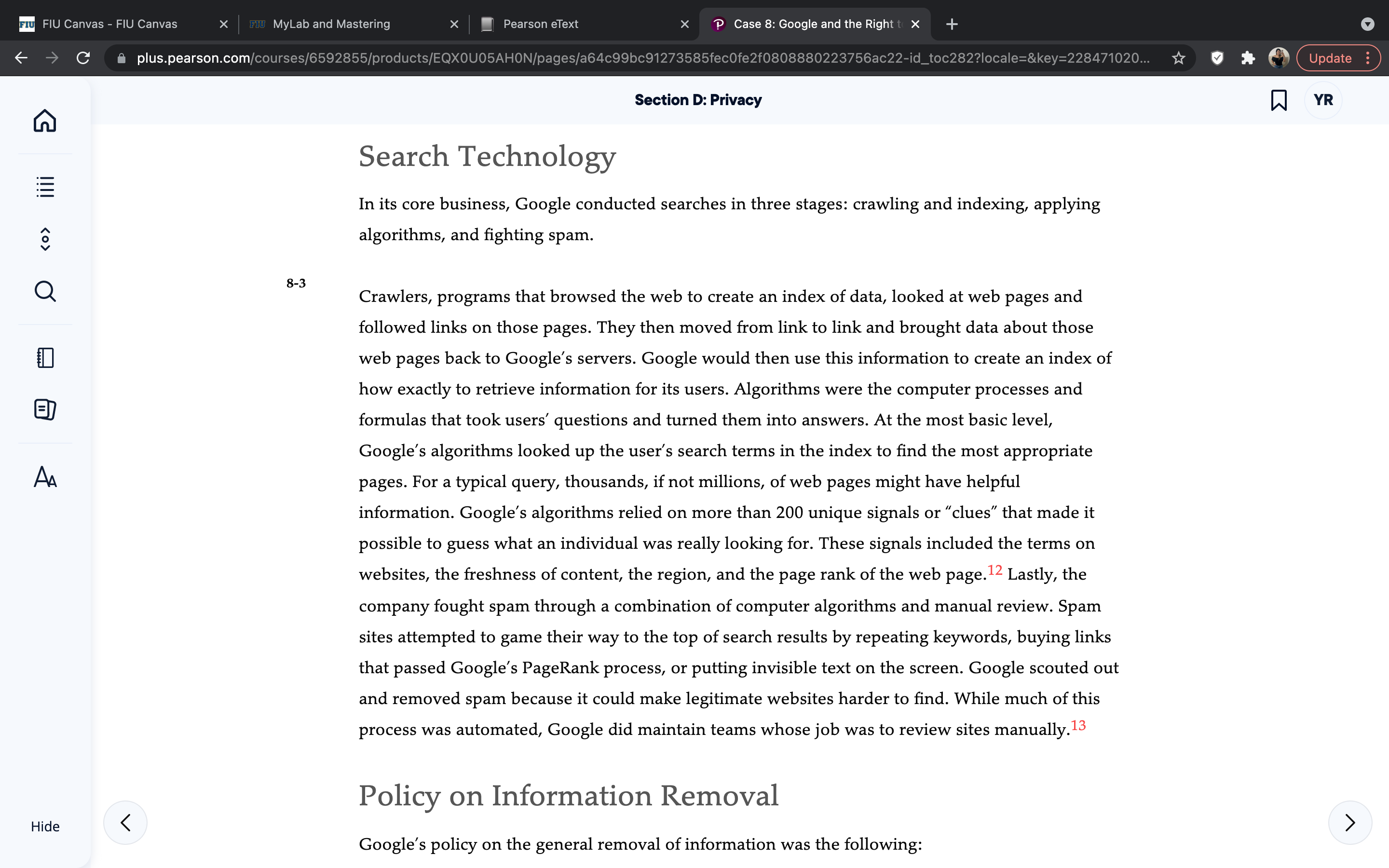Screen dimensions: 1389x868
Task: Open the flashcards icon in sidebar
Action: coord(45,409)
